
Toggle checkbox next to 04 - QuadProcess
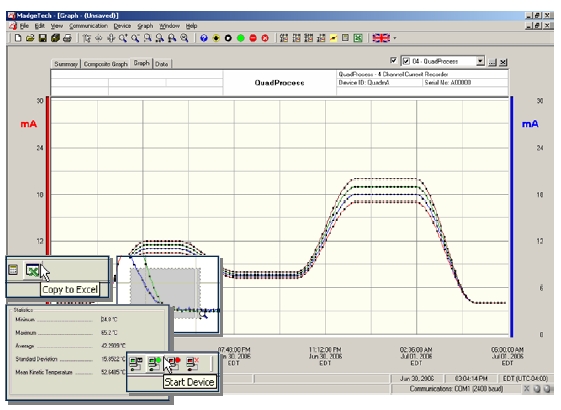click(406, 62)
